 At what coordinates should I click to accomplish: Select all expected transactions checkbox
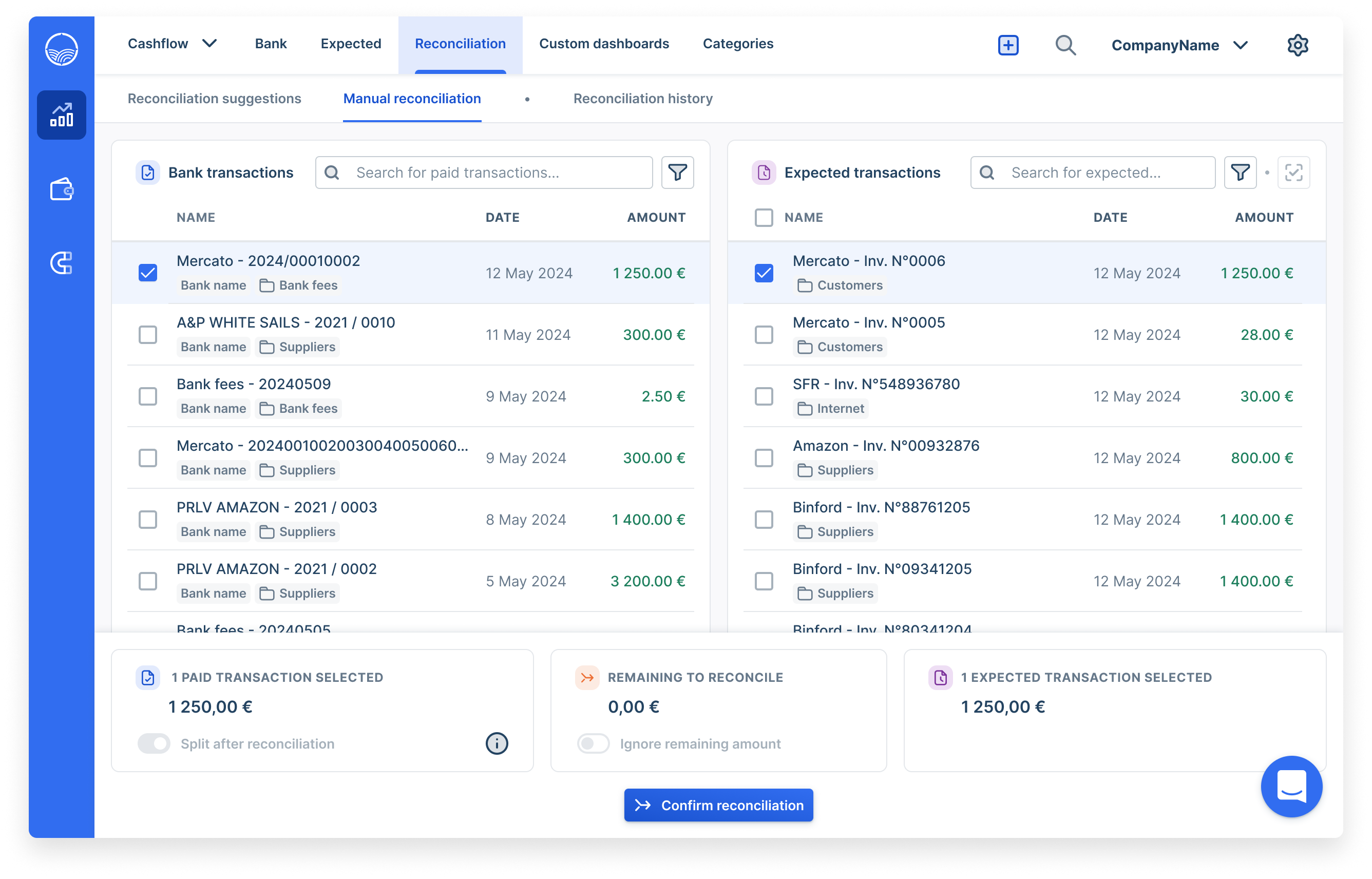764,218
